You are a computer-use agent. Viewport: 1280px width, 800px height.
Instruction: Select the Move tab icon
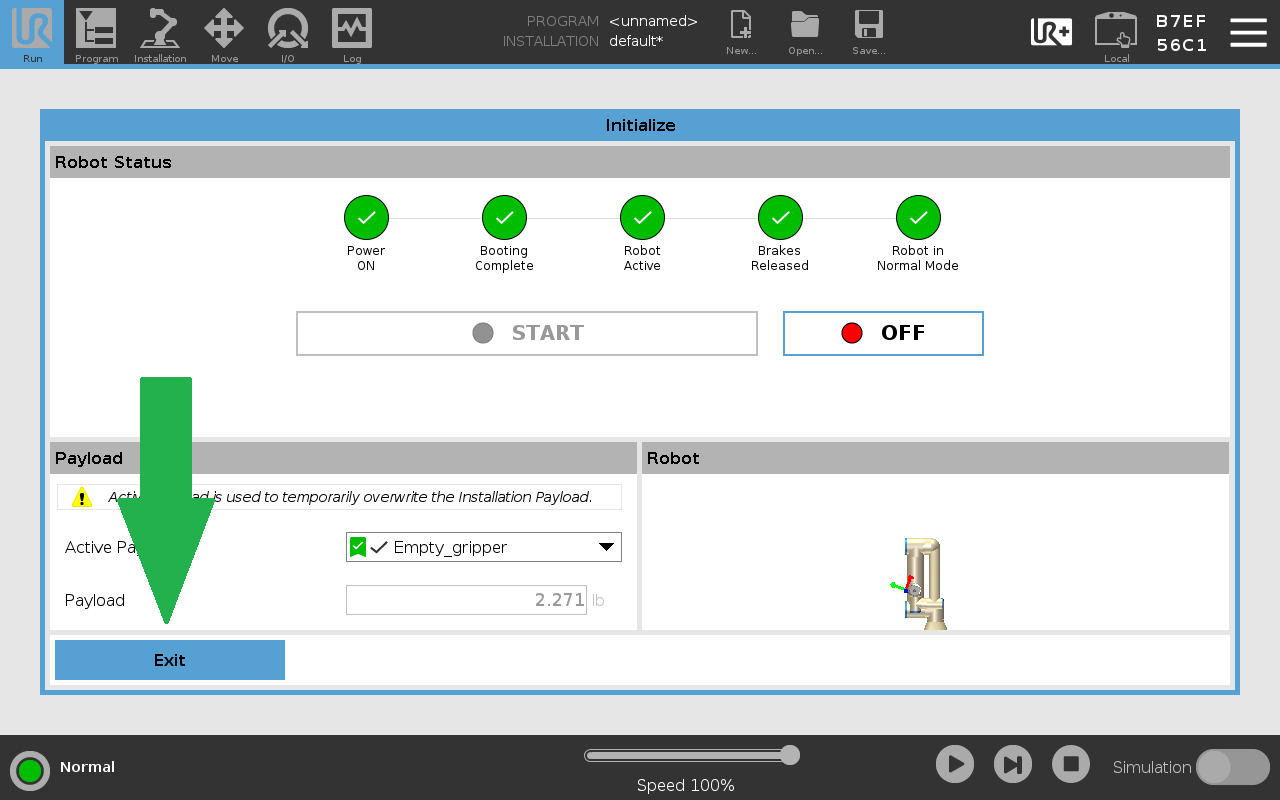[224, 29]
